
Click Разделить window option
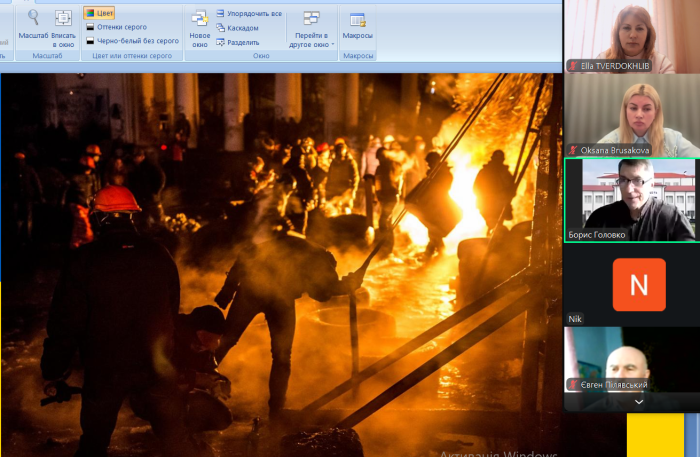[242, 42]
